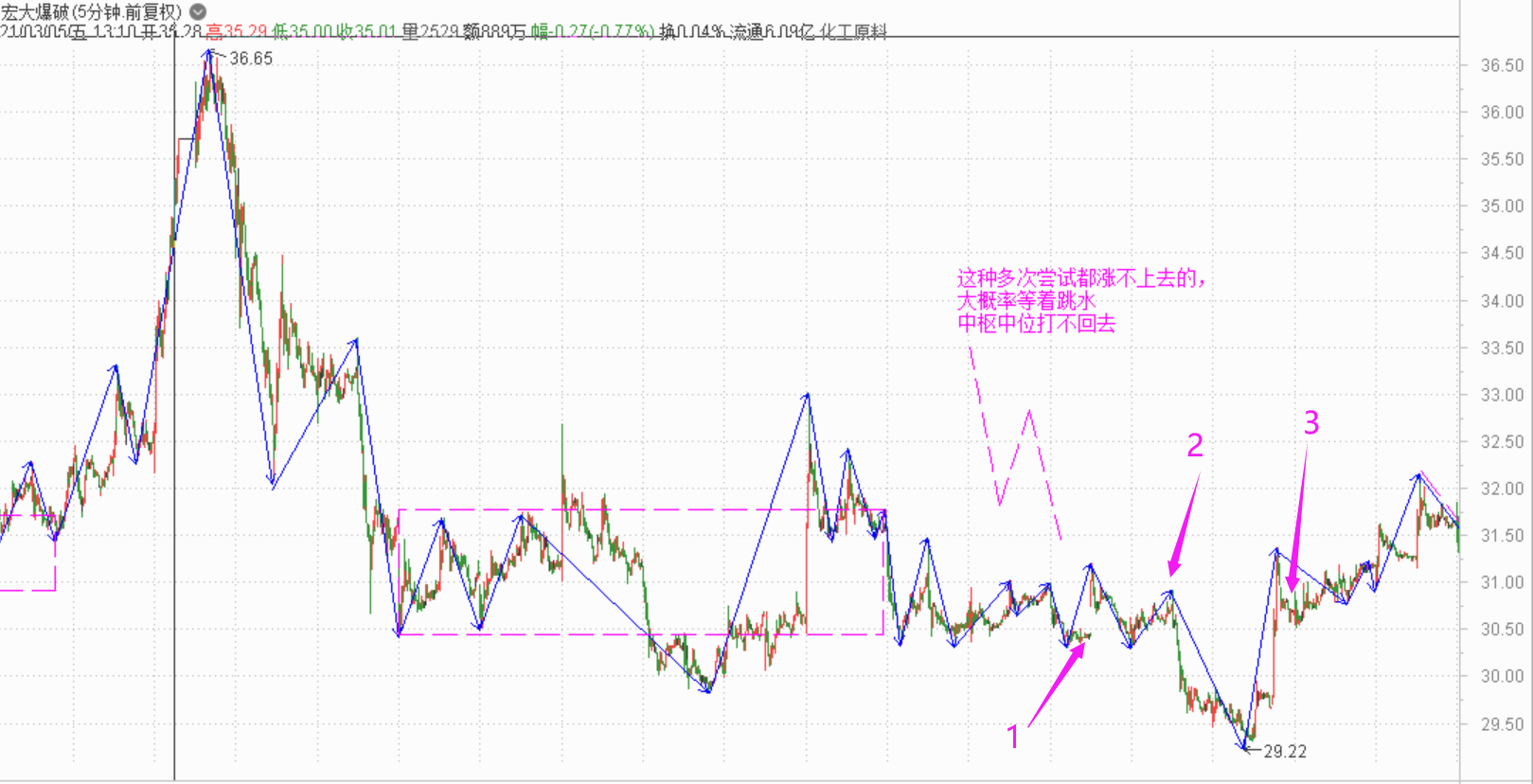Select the 化工原料 sector label
This screenshot has height=784, width=1533.
852,32
